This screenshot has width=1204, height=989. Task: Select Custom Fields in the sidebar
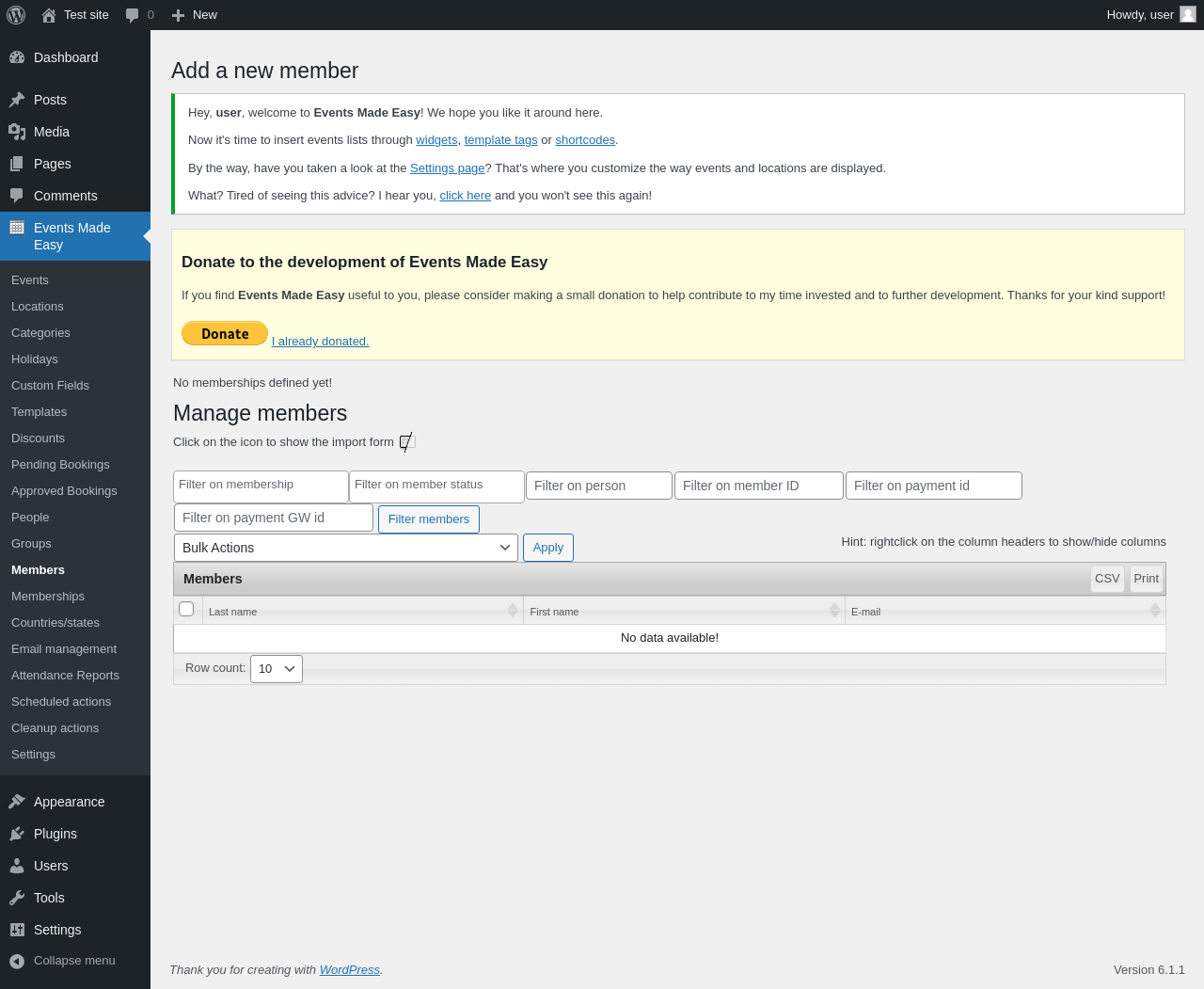point(50,386)
